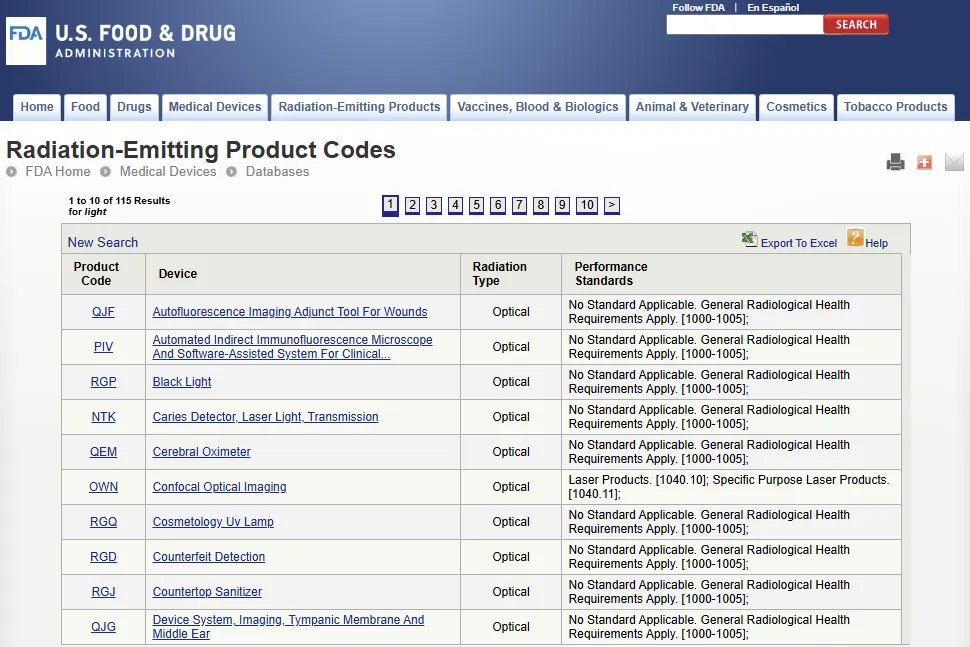Viewport: 970px width, 647px height.
Task: Jump to results page 5
Action: [477, 205]
